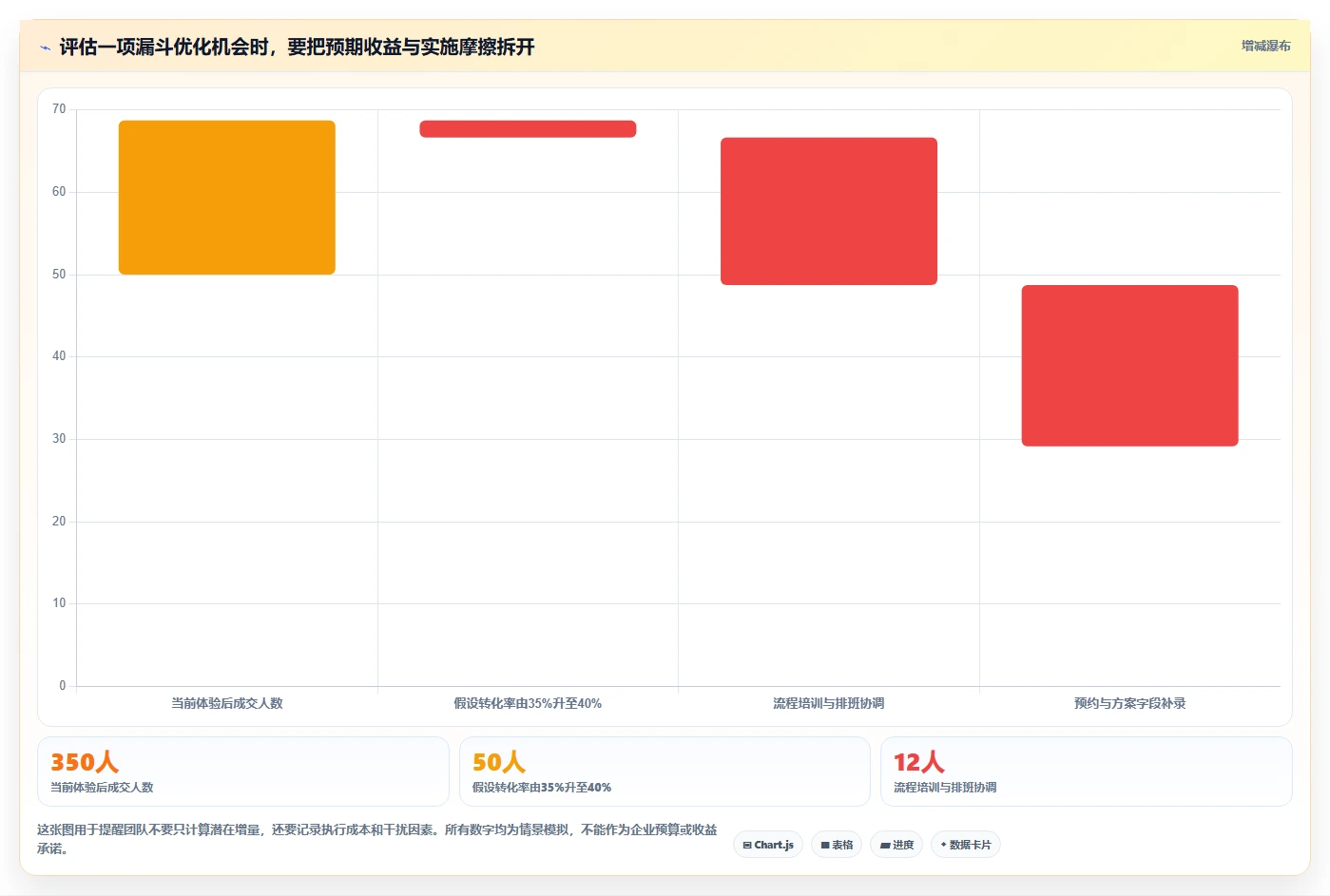Click y-axis tick value 30
The image size is (1330, 896).
tap(59, 439)
